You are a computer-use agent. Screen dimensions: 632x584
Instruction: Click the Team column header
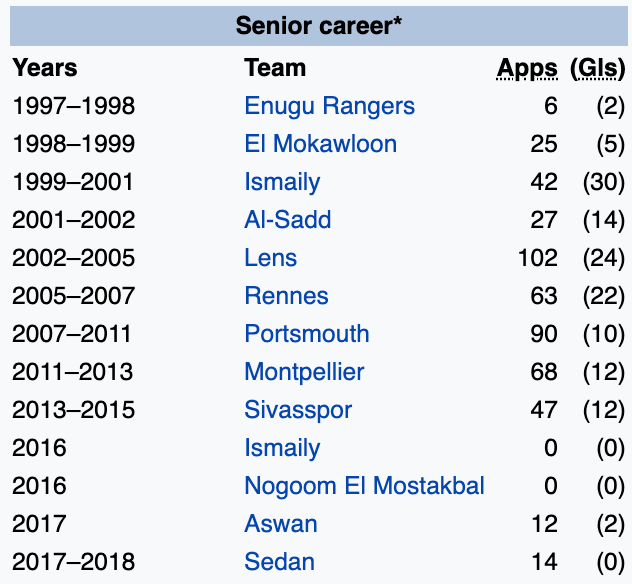pyautogui.click(x=275, y=68)
